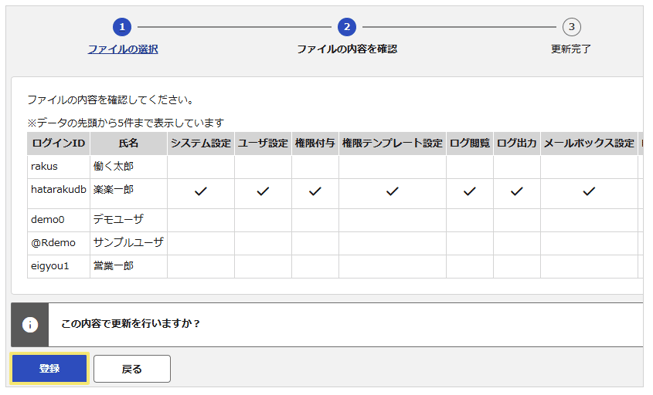The image size is (653, 395).
Task: Click the 権限テンプレート設定 column header
Action: (x=392, y=143)
